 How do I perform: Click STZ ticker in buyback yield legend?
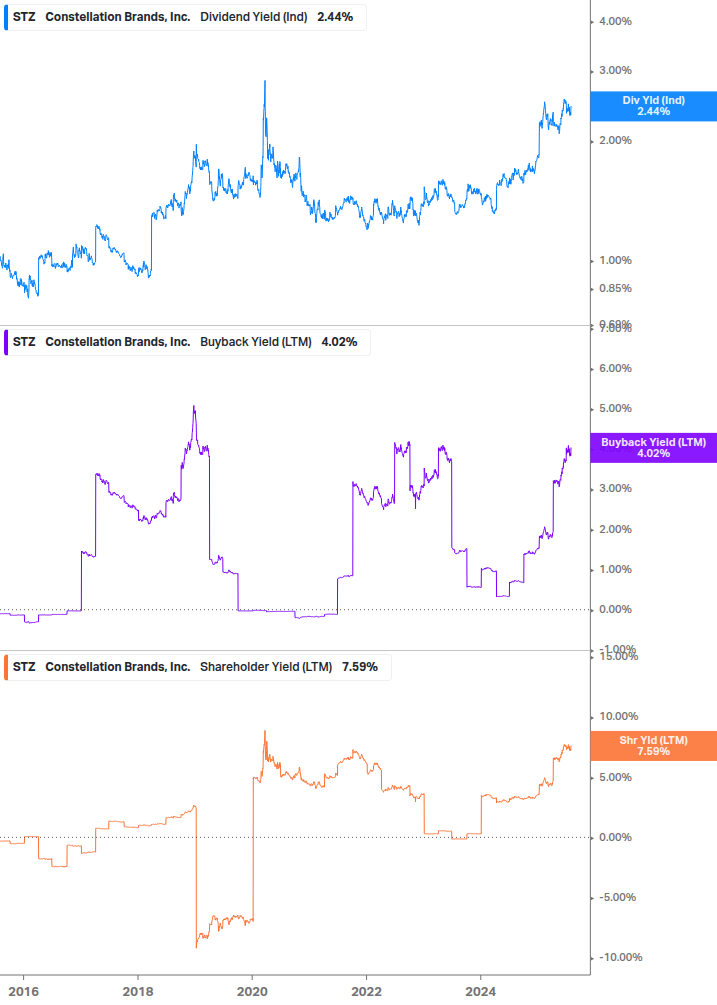coord(24,342)
